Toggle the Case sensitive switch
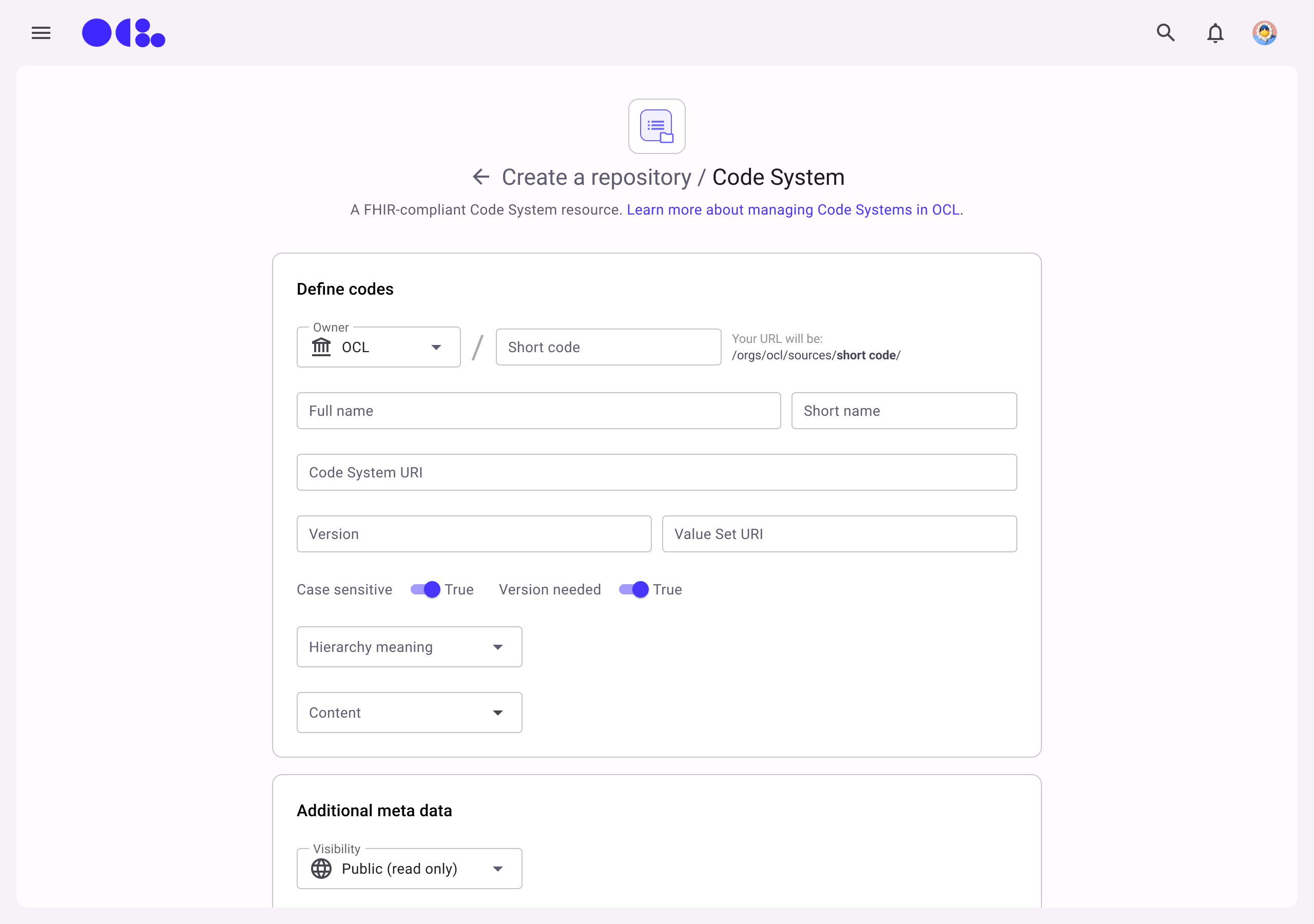The width and height of the screenshot is (1314, 924). [x=426, y=590]
